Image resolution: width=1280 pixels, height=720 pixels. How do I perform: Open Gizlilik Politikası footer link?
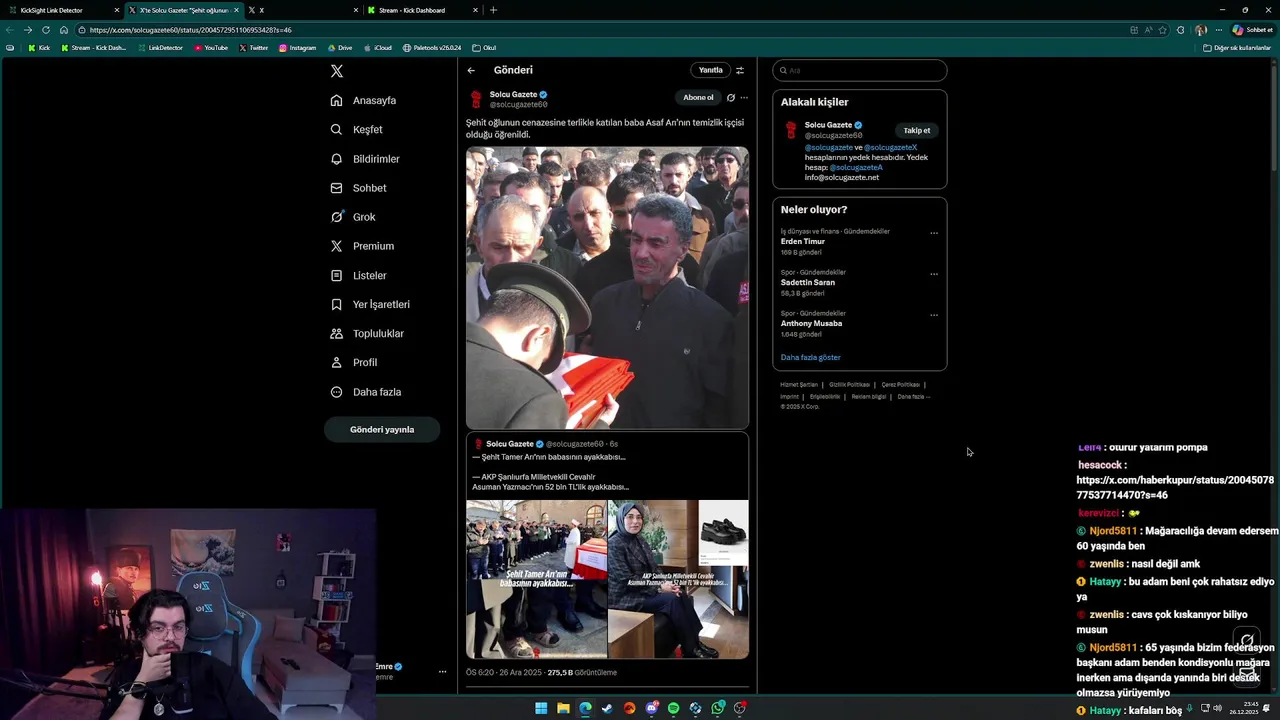pos(849,385)
